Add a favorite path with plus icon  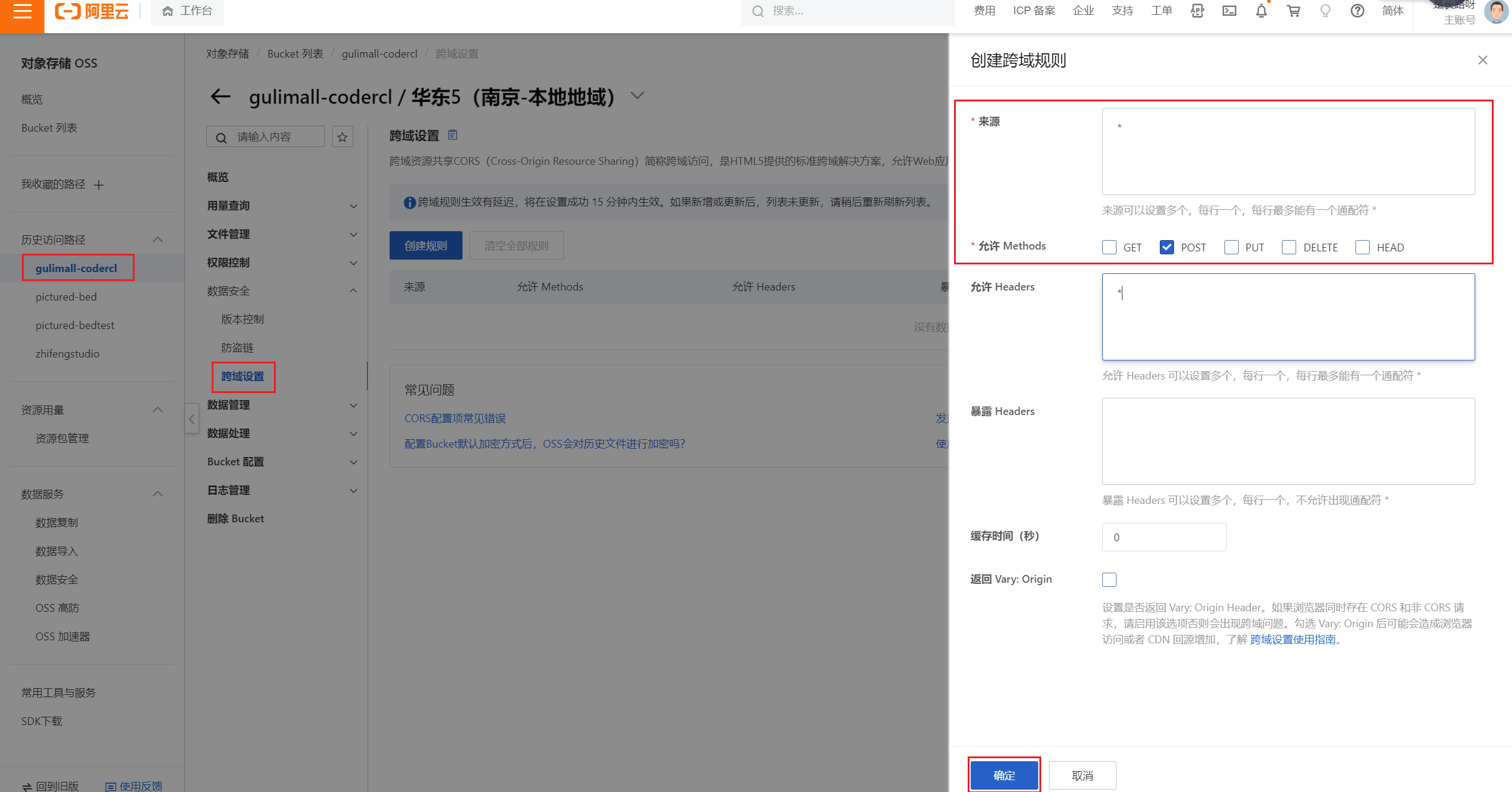(x=99, y=185)
